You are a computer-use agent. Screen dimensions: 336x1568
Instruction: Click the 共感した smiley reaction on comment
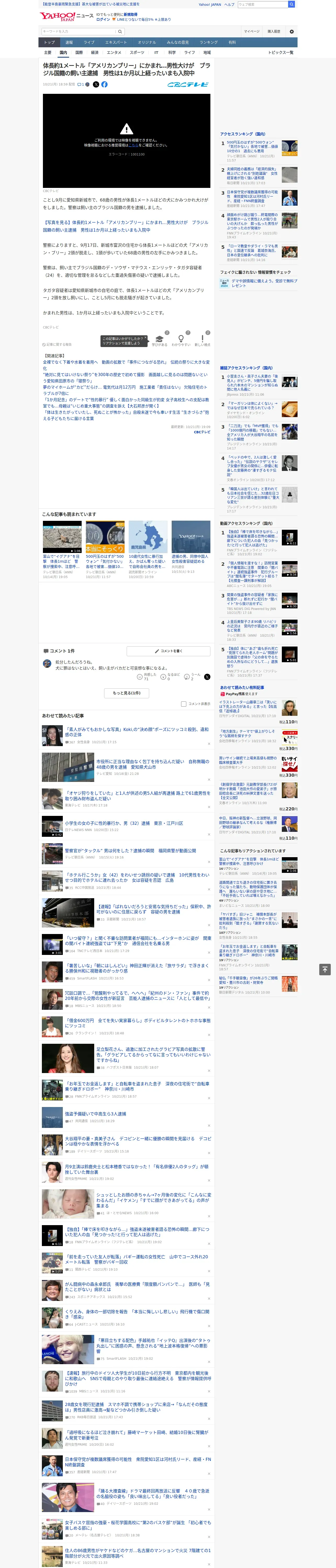point(140,676)
